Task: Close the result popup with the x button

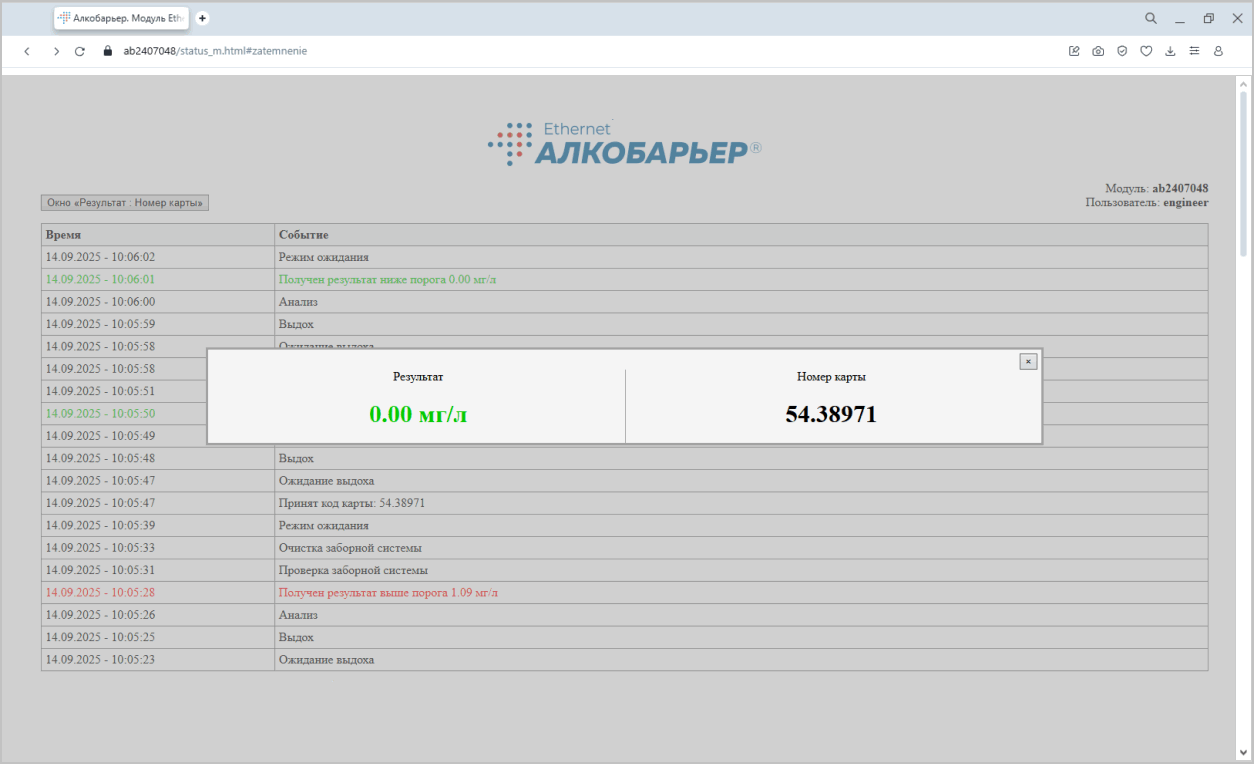Action: [x=1028, y=362]
